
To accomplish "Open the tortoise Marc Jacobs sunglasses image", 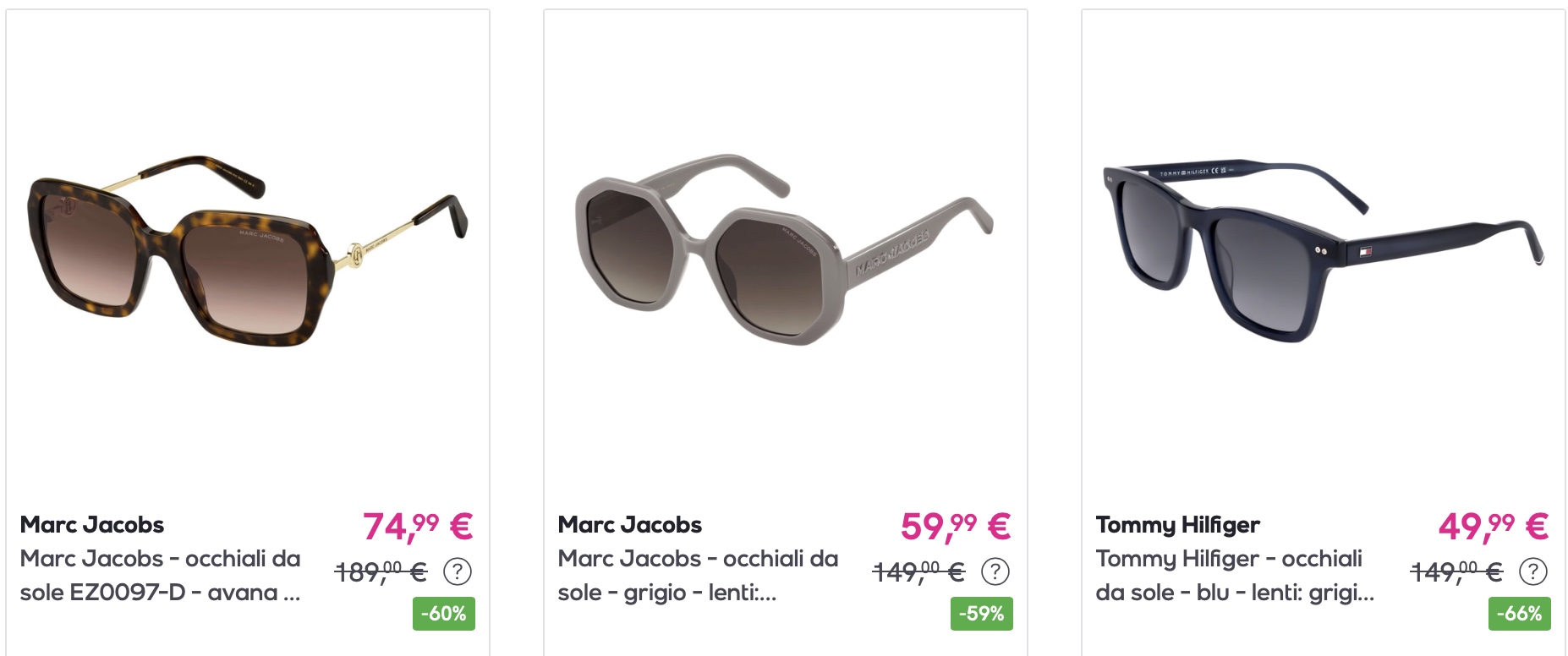I will 247,250.
